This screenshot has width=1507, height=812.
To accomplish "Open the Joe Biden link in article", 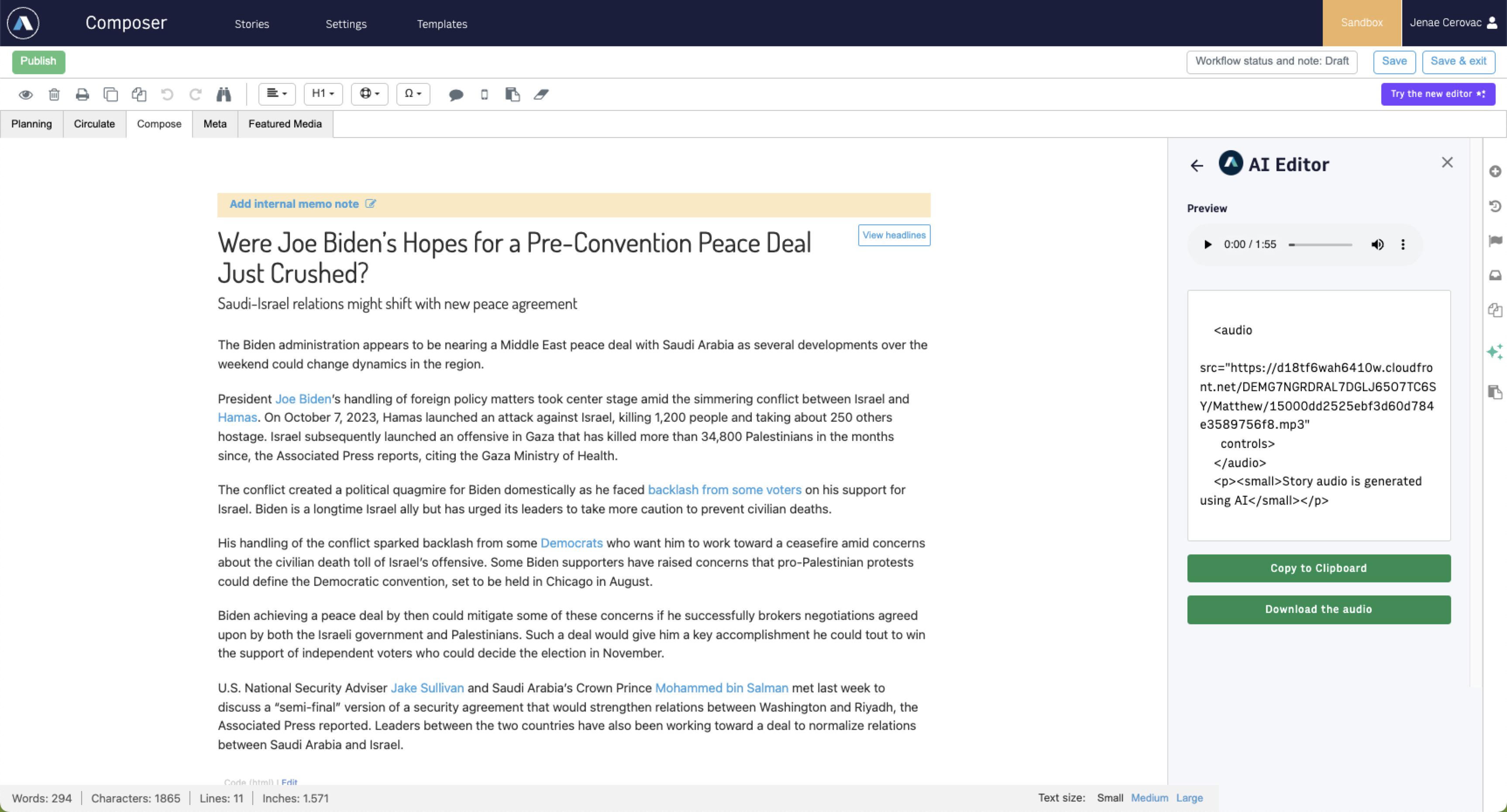I will pyautogui.click(x=303, y=399).
